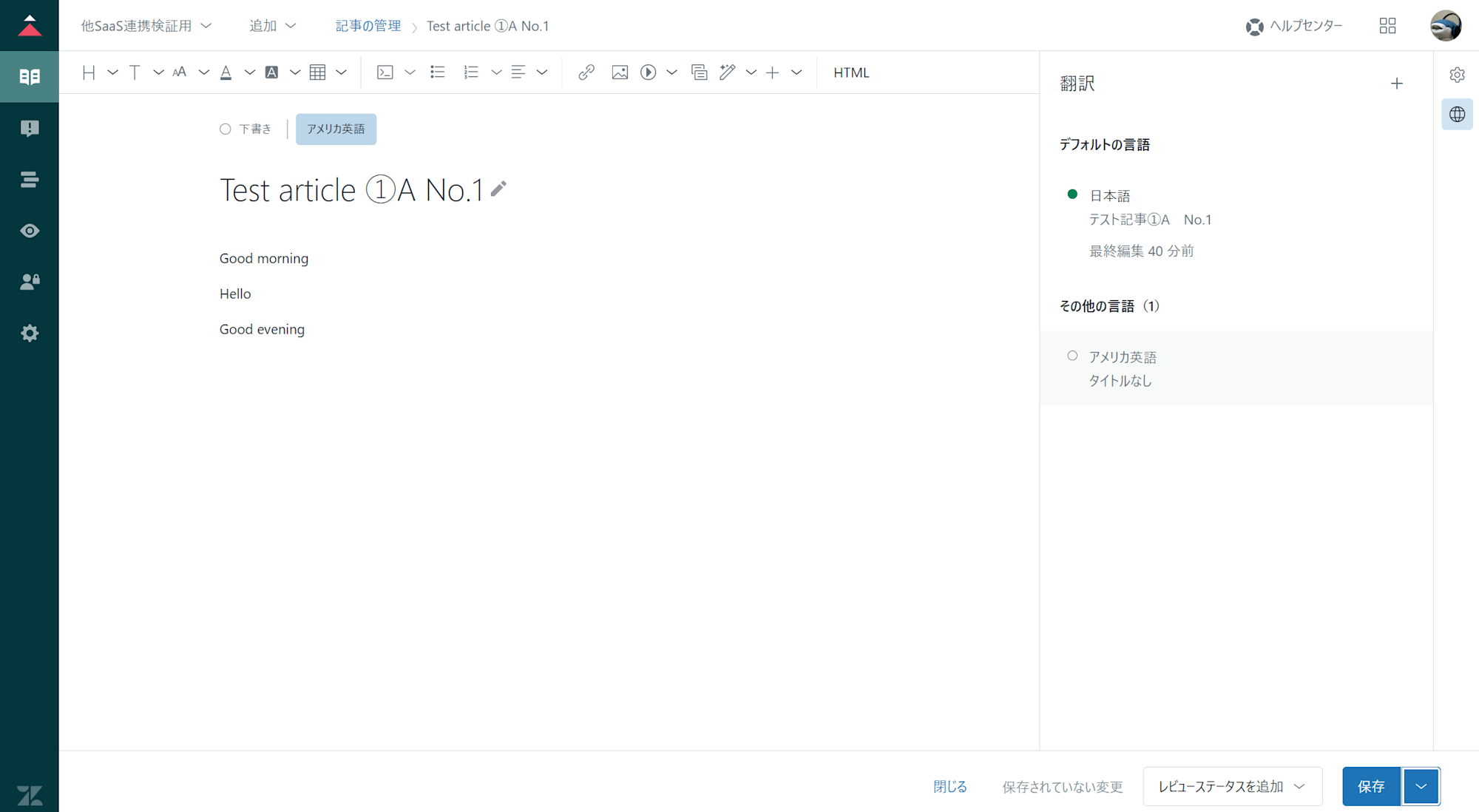Open the Guide knowledge base icon in sidebar

point(30,77)
